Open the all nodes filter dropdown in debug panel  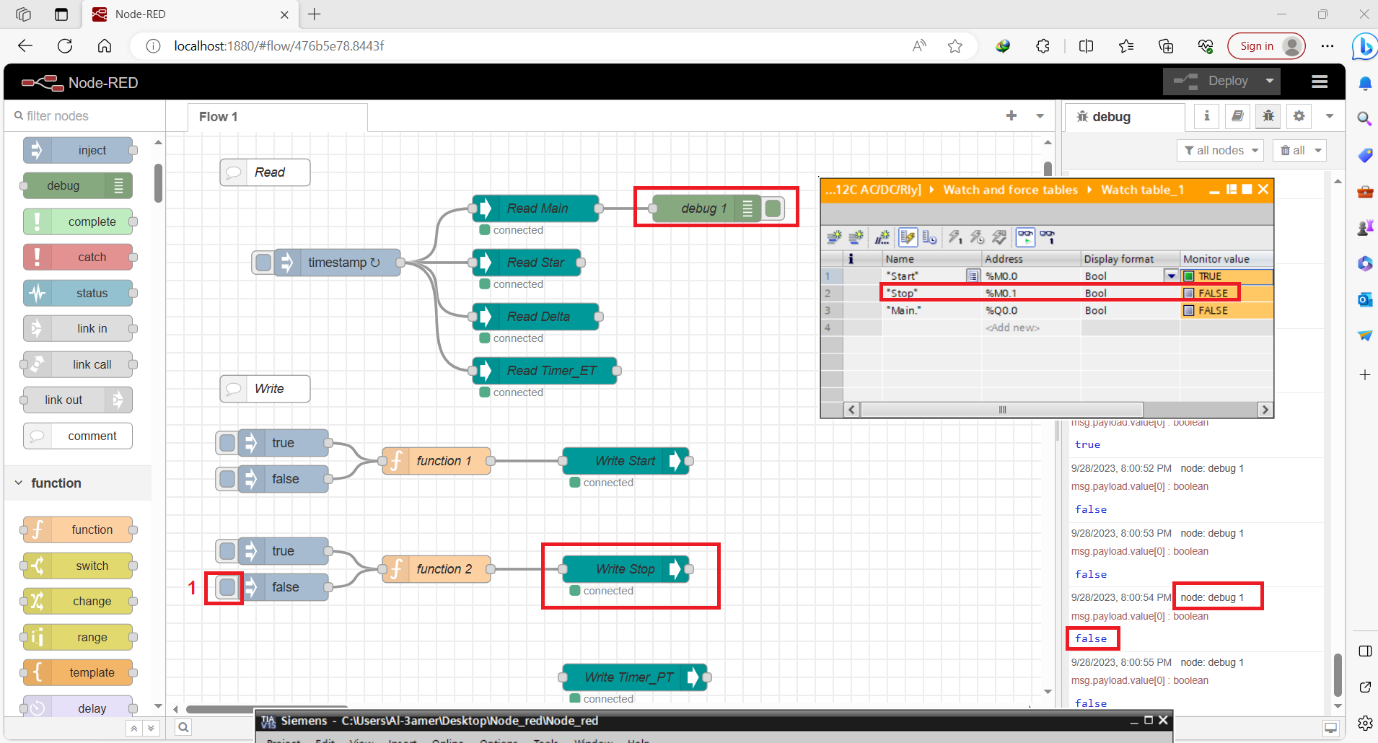(1220, 149)
